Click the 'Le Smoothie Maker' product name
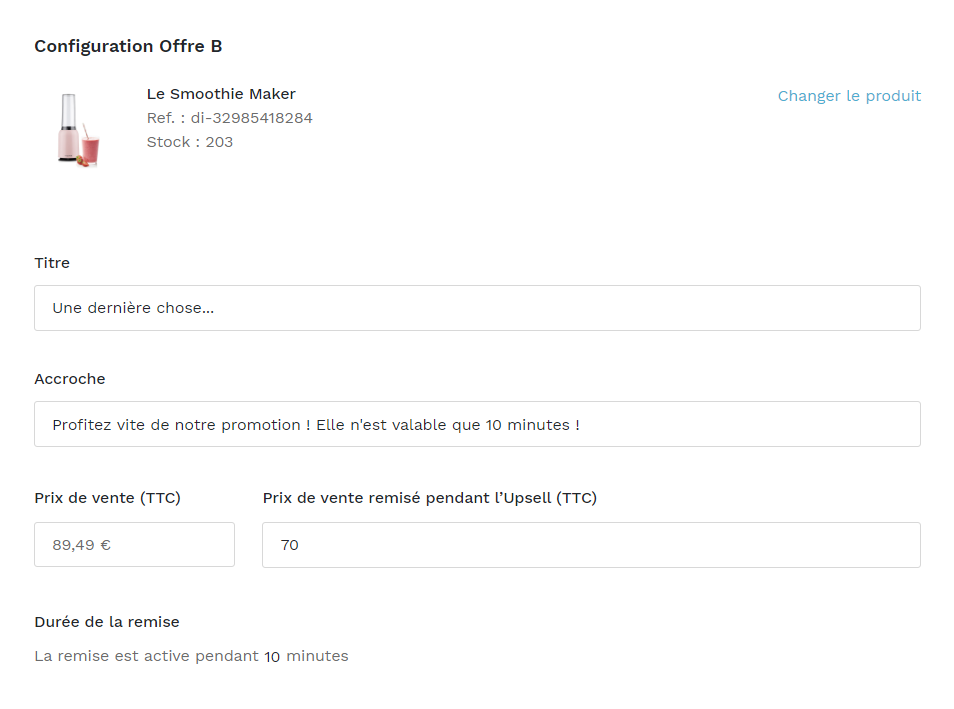The image size is (954, 709). tap(221, 94)
